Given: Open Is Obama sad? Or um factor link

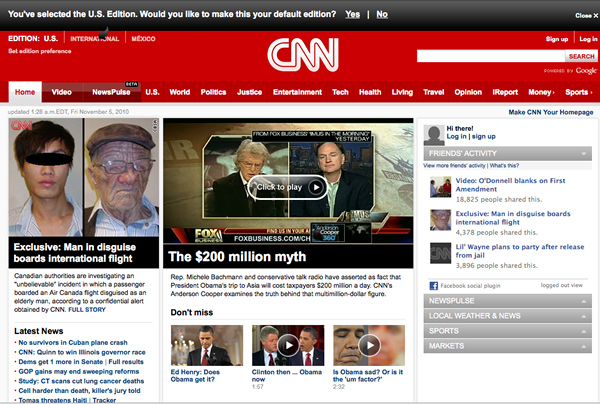Looking at the screenshot, I should pyautogui.click(x=368, y=376).
